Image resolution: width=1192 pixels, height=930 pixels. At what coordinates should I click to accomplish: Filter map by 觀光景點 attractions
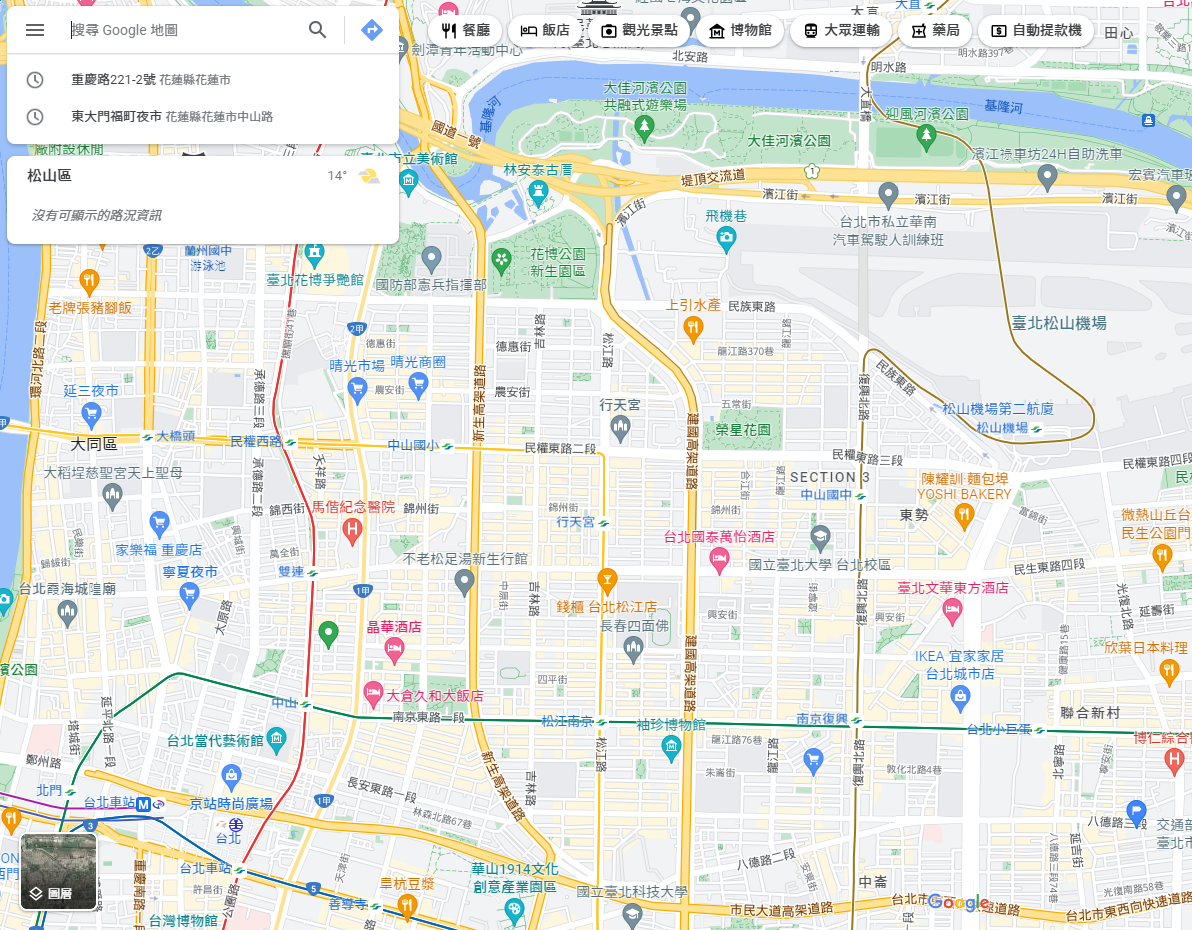pos(639,30)
